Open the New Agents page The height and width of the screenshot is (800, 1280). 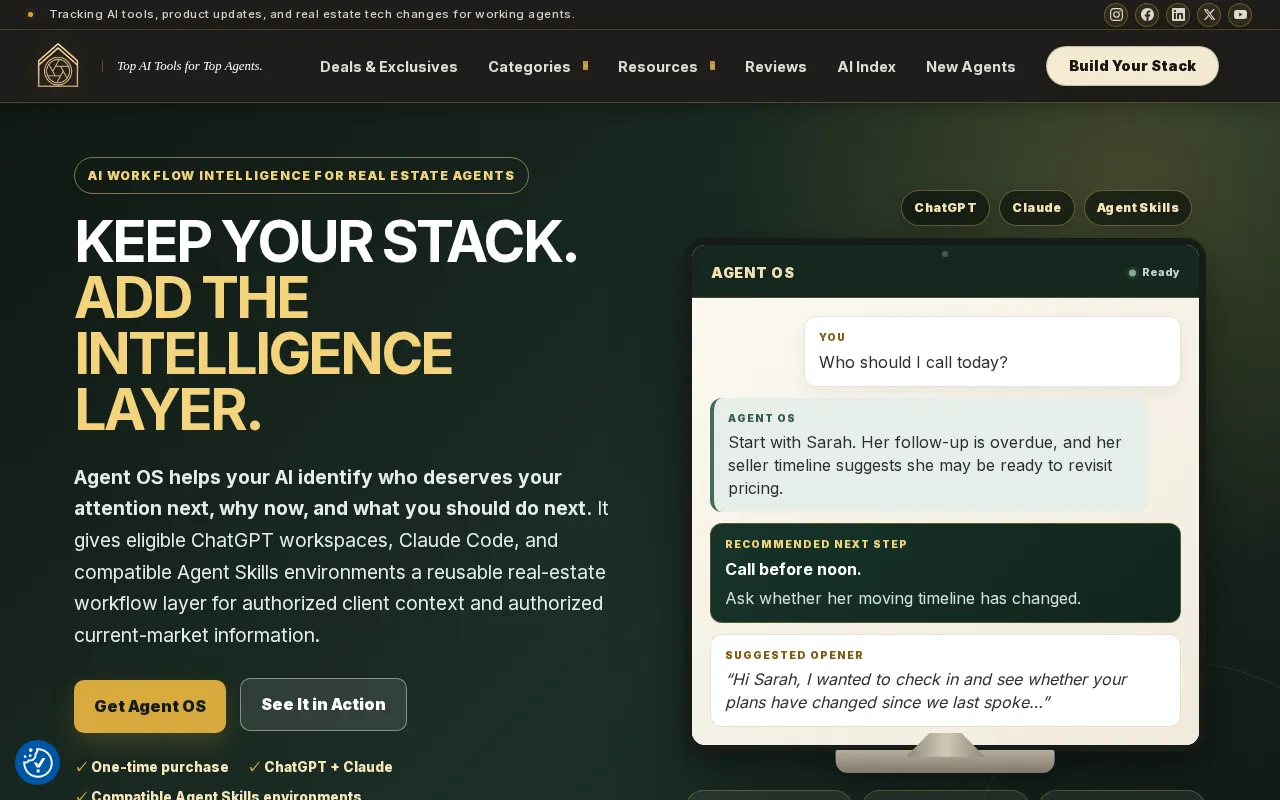tap(970, 66)
